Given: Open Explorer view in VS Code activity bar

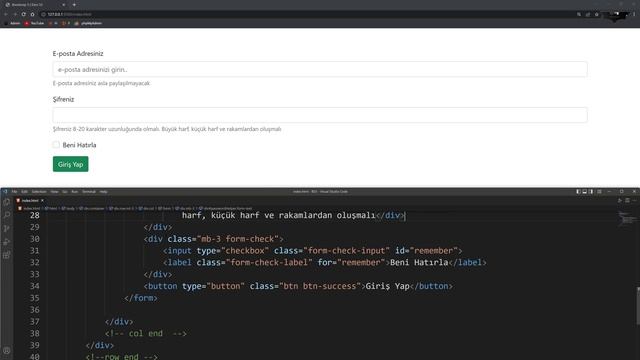Looking at the screenshot, I should pyautogui.click(x=7, y=202).
